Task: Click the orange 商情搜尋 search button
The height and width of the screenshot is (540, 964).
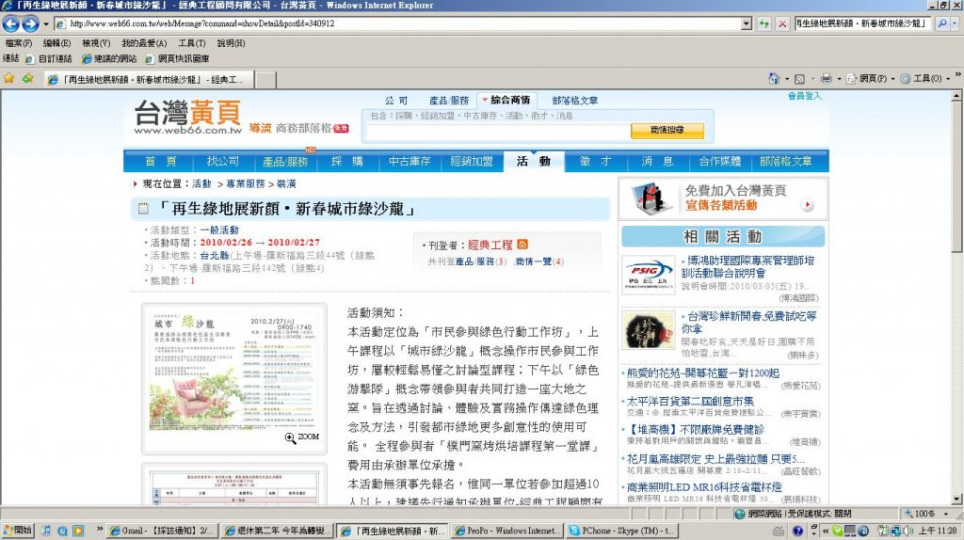Action: pyautogui.click(x=667, y=130)
